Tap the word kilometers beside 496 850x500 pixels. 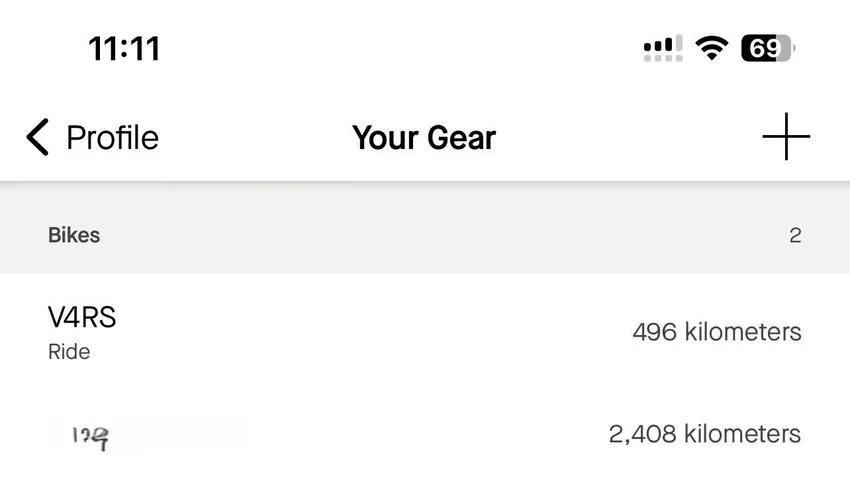click(743, 332)
